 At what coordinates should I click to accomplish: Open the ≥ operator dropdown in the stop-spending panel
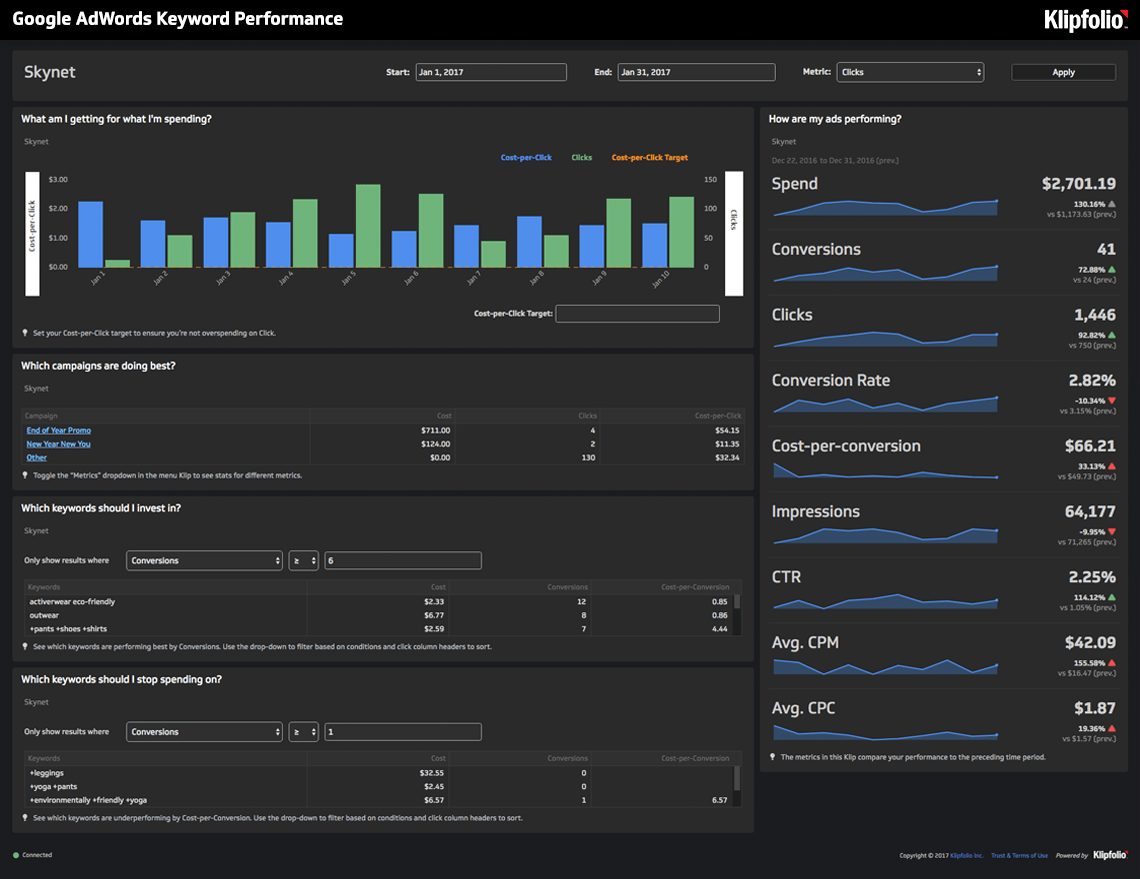click(x=303, y=732)
